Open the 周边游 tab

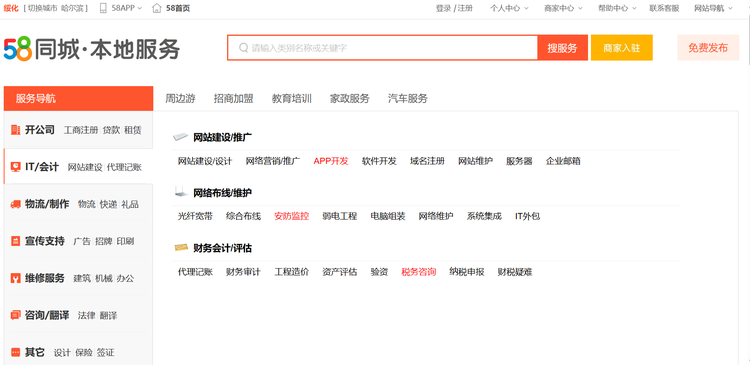pyautogui.click(x=180, y=99)
